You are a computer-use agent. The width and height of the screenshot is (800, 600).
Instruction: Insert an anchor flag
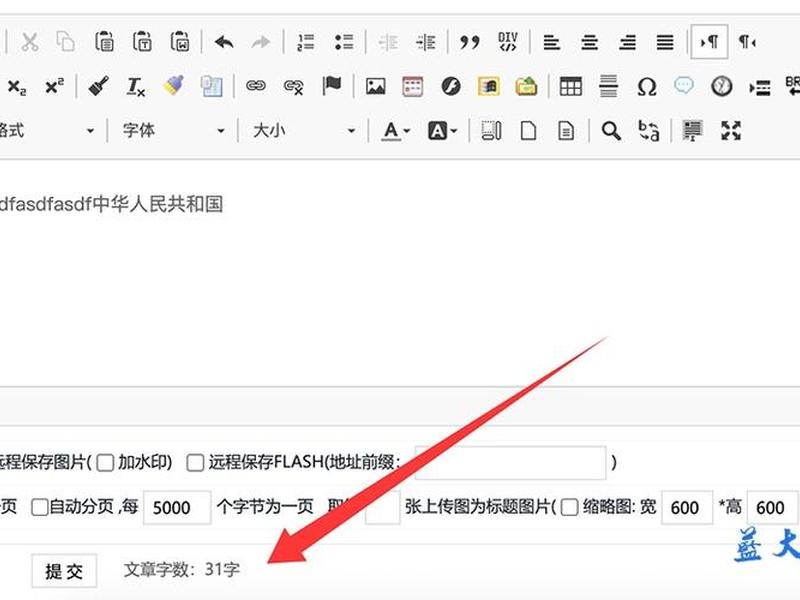332,86
